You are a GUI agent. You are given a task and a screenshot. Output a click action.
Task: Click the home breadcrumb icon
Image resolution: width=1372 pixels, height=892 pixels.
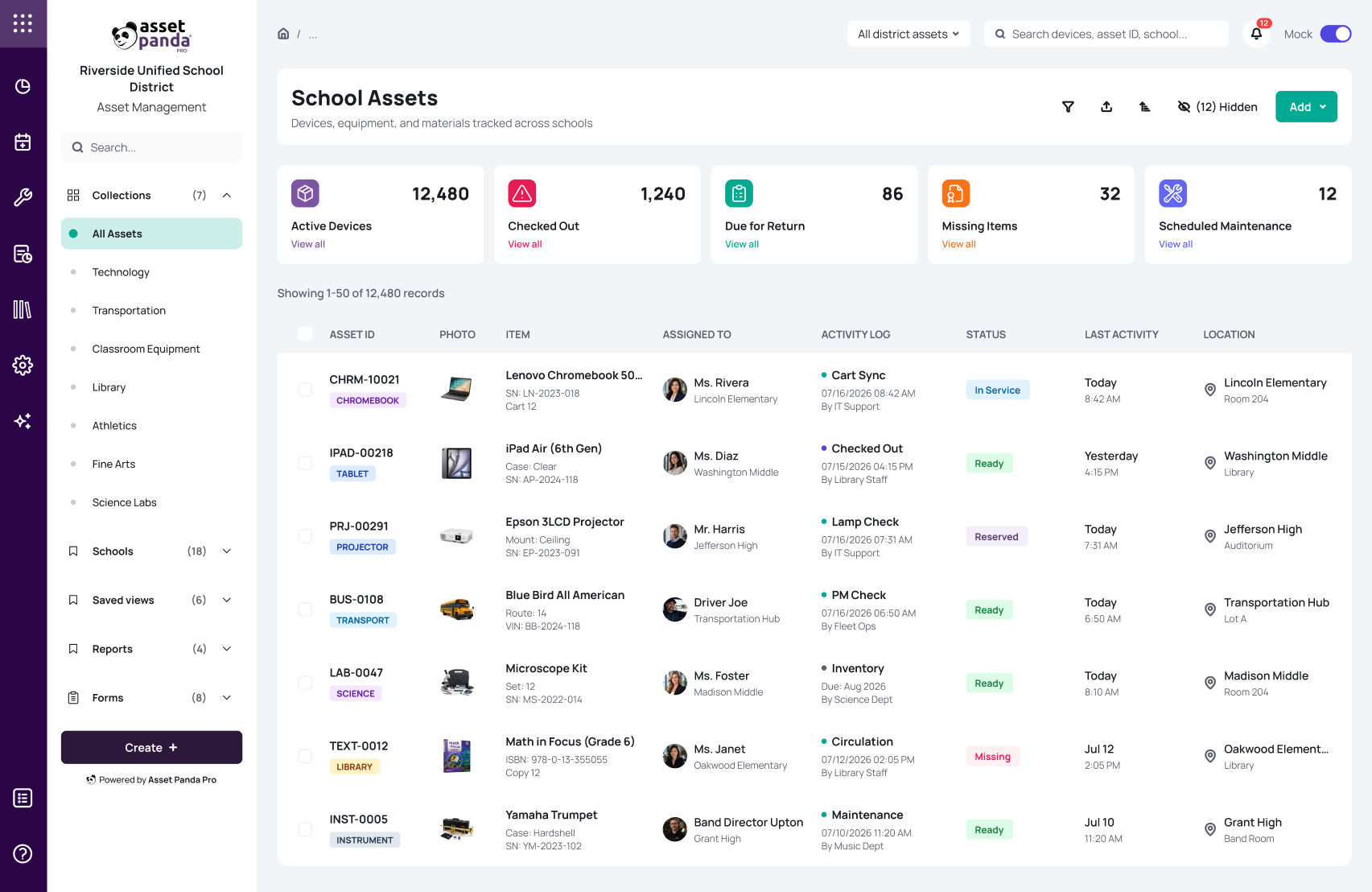[283, 34]
